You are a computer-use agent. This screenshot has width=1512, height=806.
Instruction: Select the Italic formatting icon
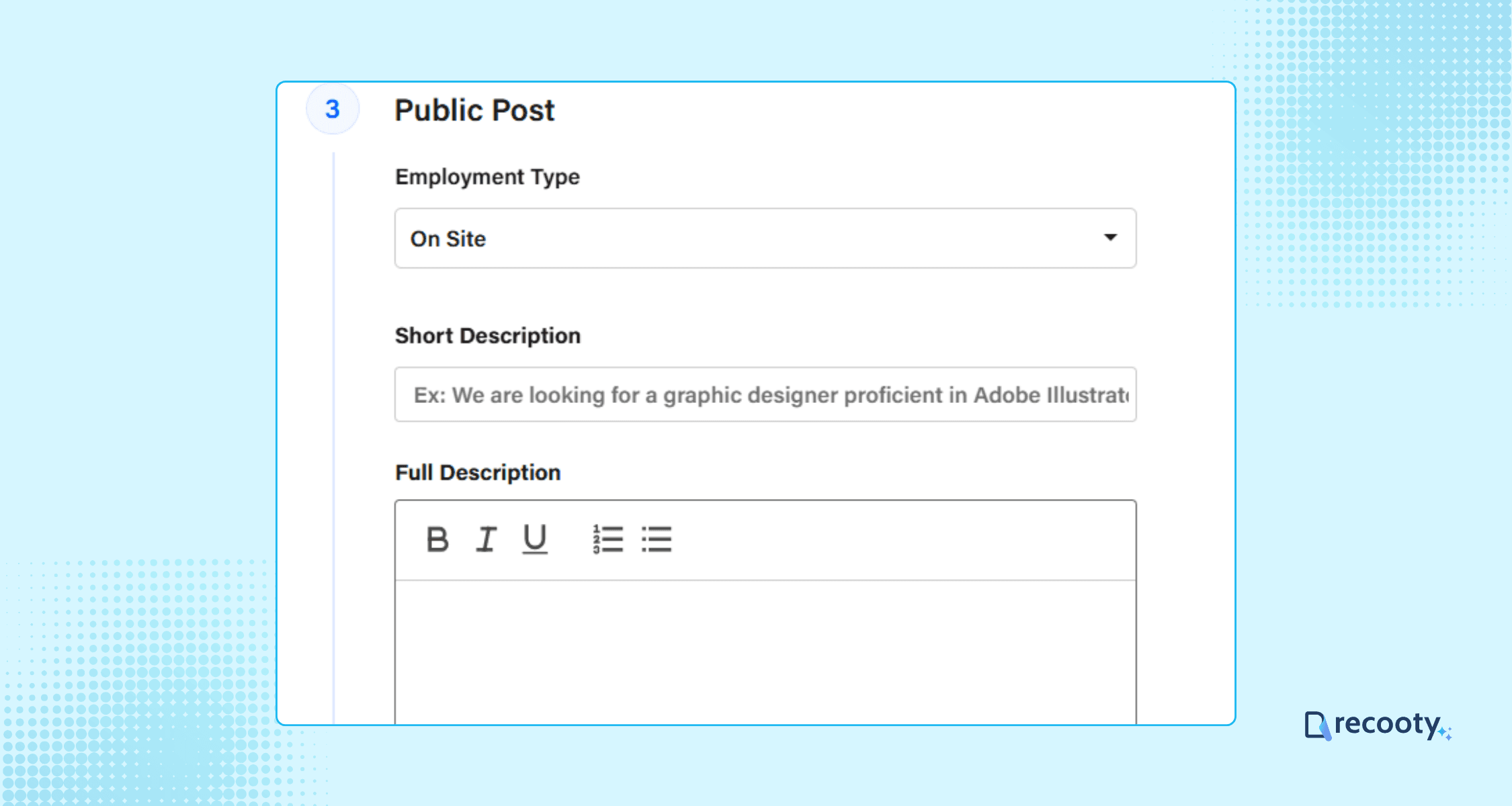click(x=485, y=539)
